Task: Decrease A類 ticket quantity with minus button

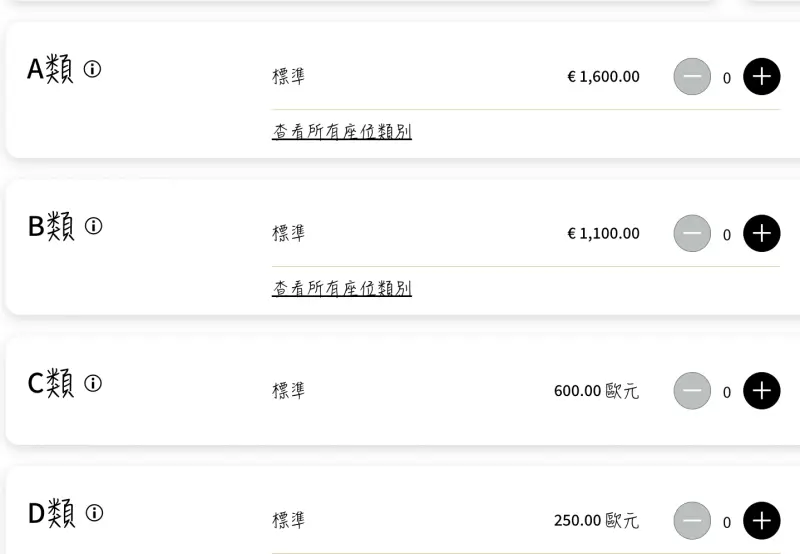Action: (x=692, y=77)
